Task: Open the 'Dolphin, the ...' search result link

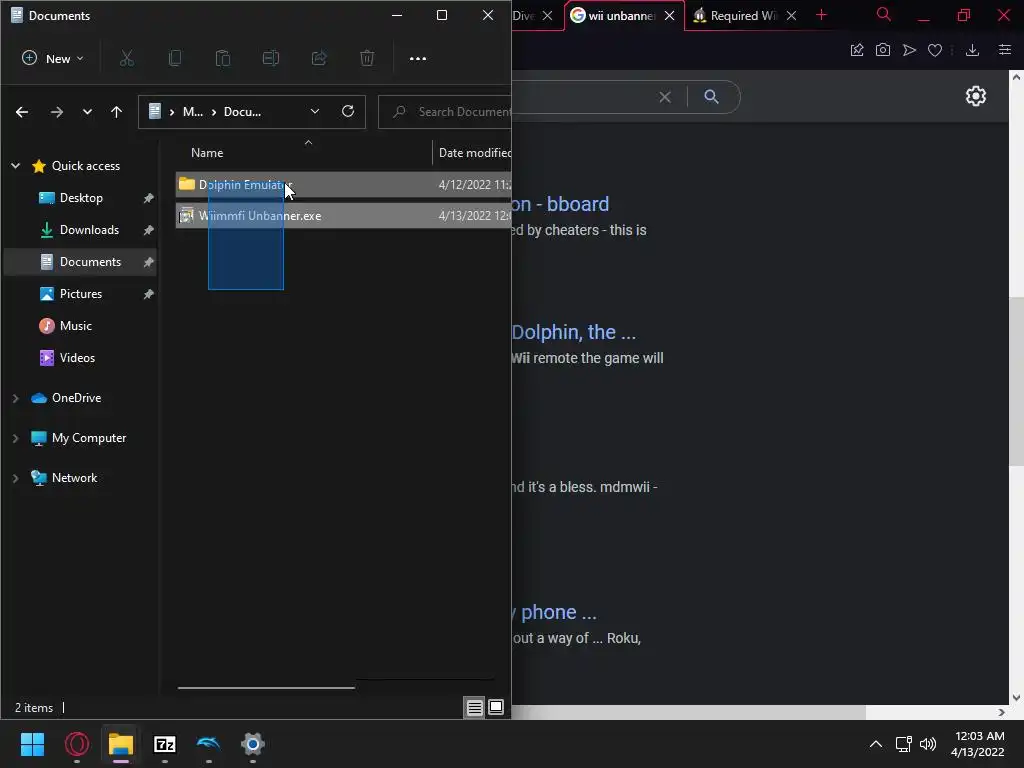Action: [573, 332]
